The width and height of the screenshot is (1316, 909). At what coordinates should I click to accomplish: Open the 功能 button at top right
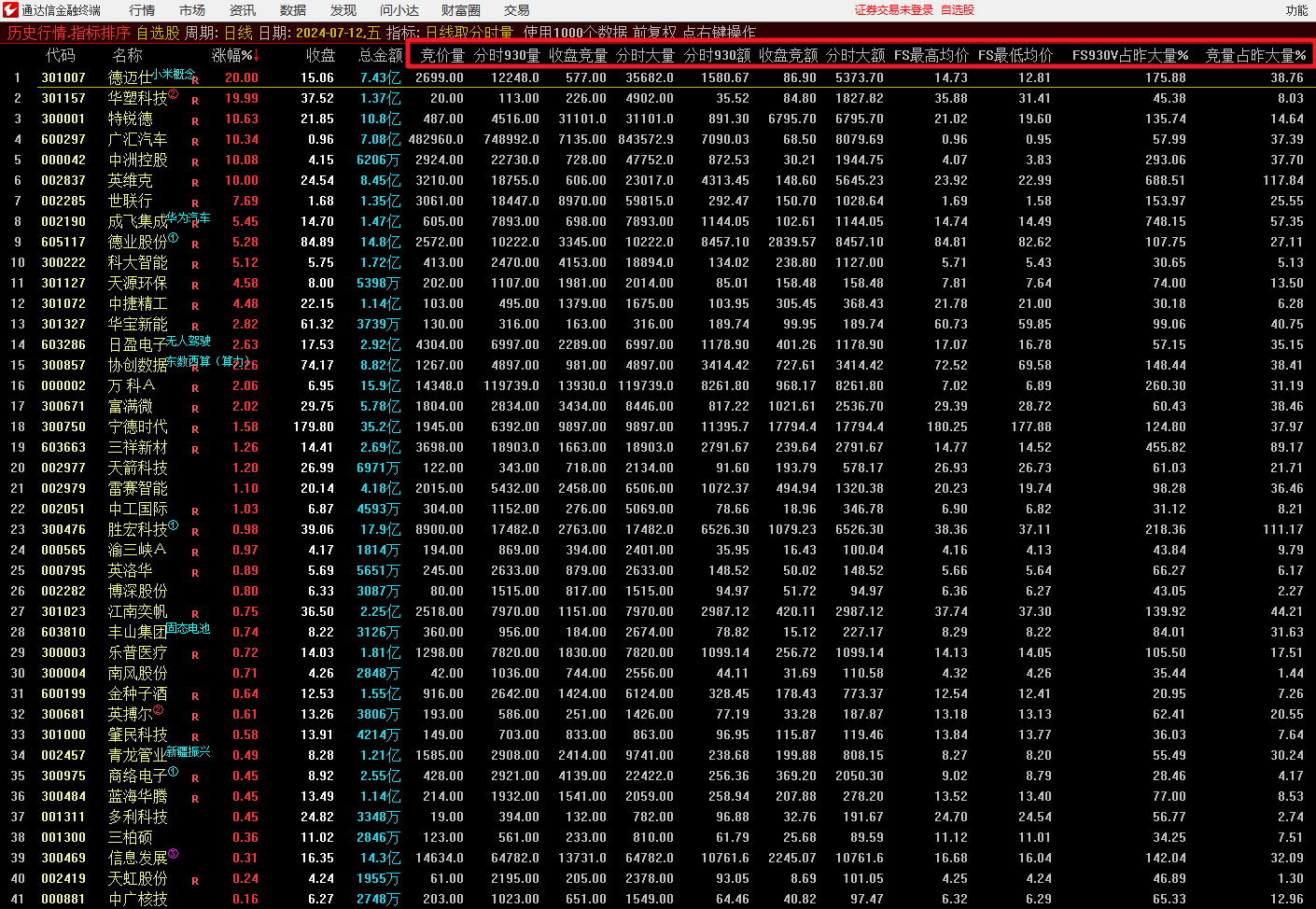tap(1296, 10)
